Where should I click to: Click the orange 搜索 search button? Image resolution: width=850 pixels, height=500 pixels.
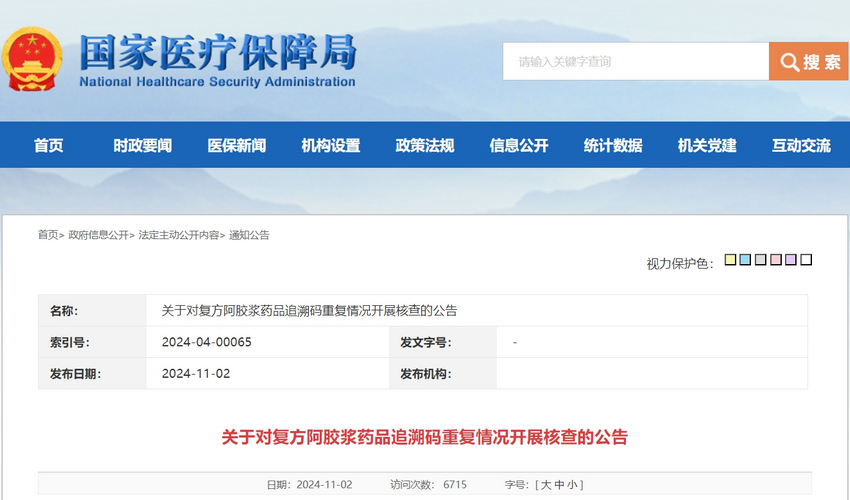pyautogui.click(x=808, y=61)
